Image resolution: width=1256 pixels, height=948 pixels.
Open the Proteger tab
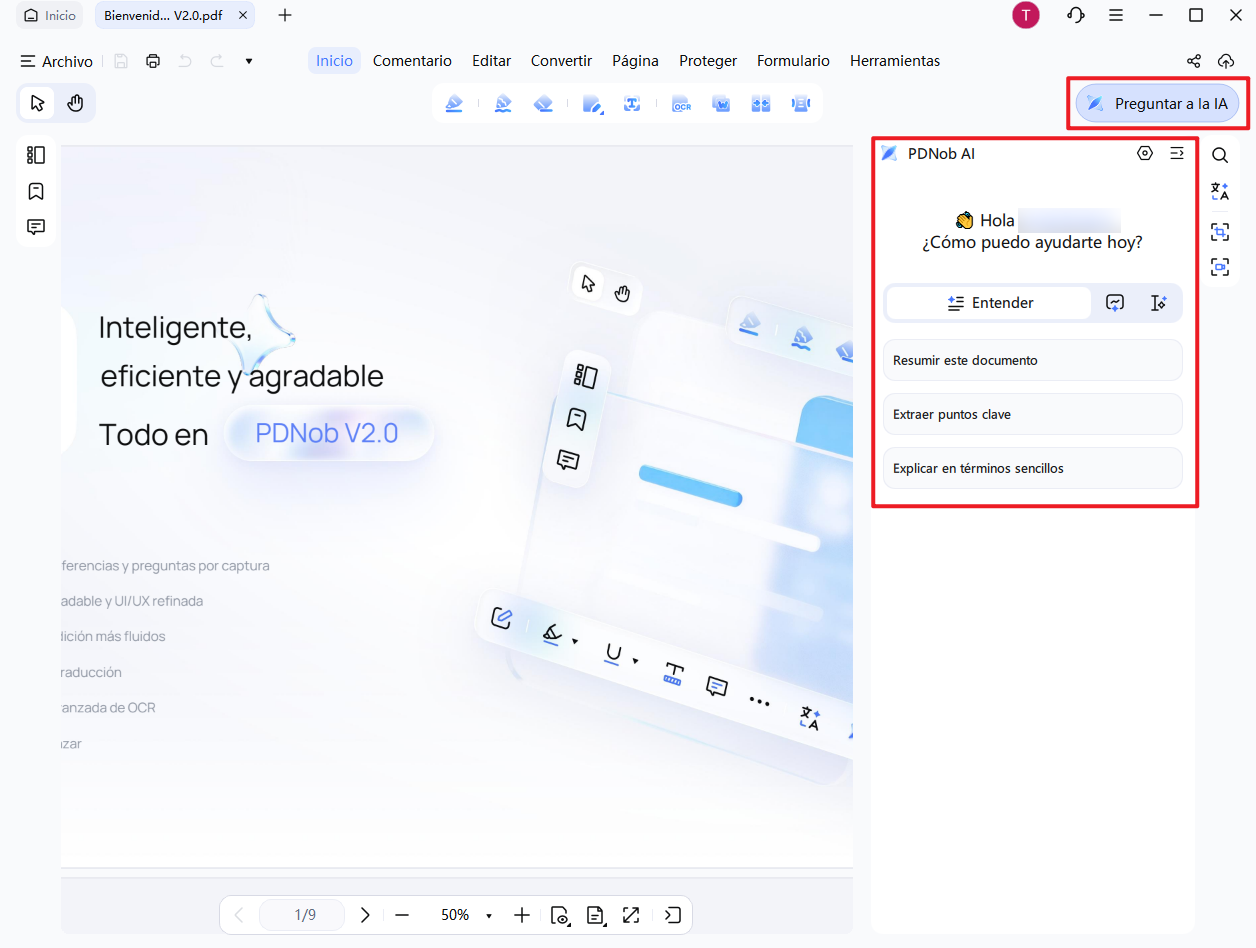pos(708,61)
